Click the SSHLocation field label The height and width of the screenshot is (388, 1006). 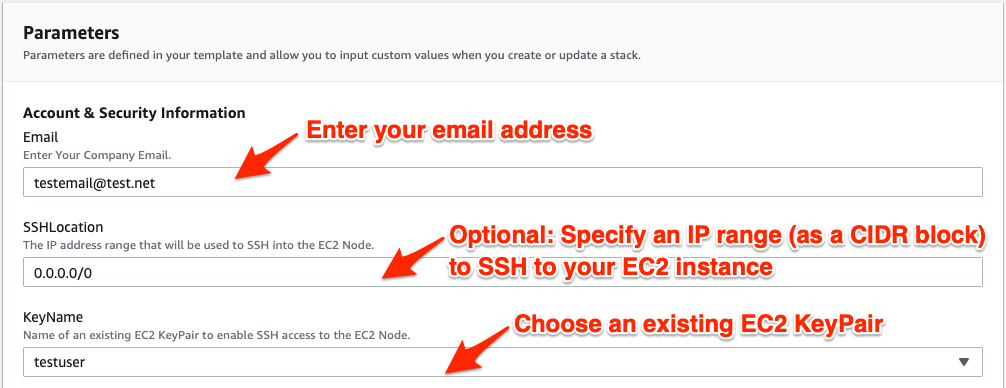click(x=63, y=227)
